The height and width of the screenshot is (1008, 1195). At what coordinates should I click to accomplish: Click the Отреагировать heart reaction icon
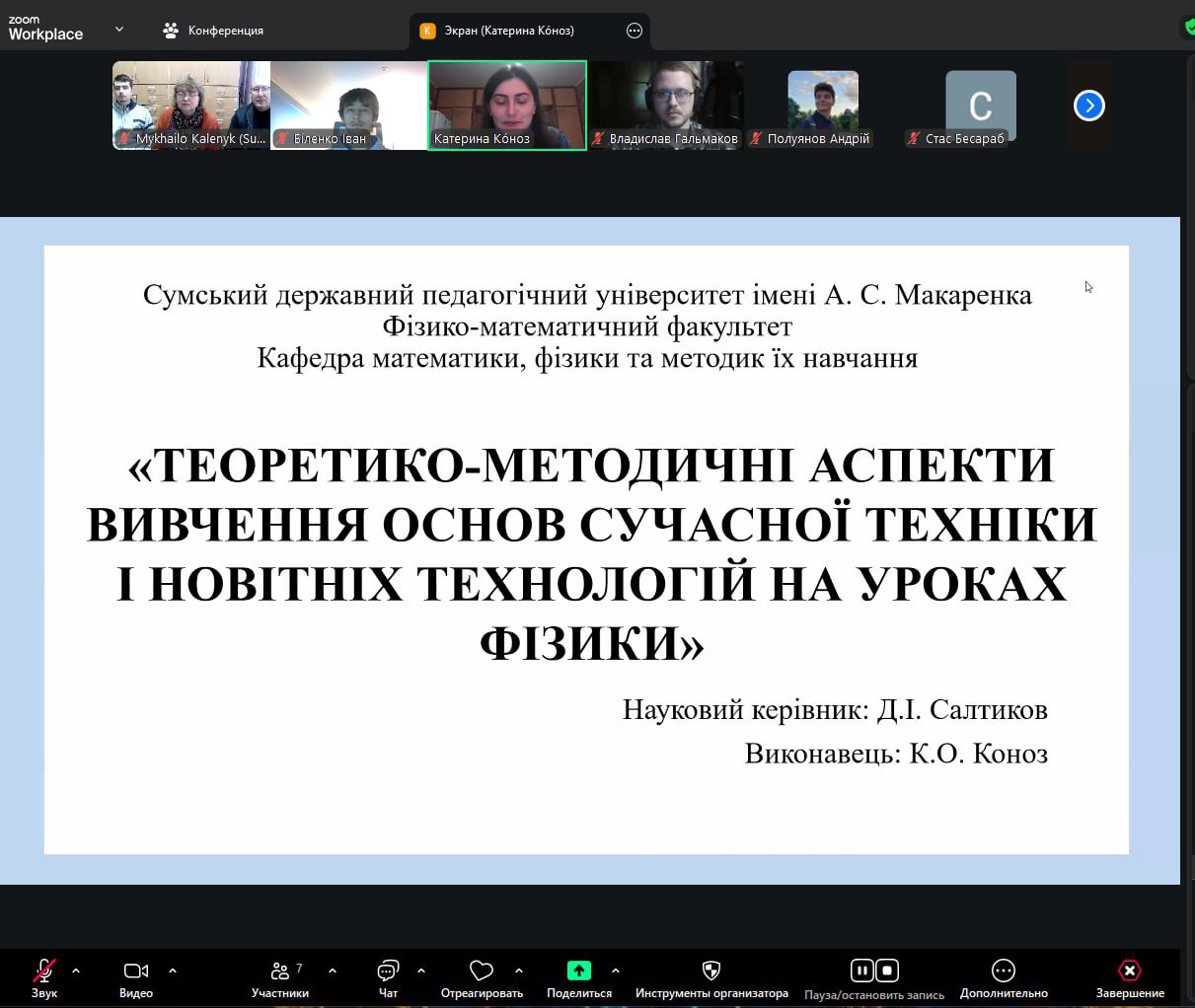point(481,972)
